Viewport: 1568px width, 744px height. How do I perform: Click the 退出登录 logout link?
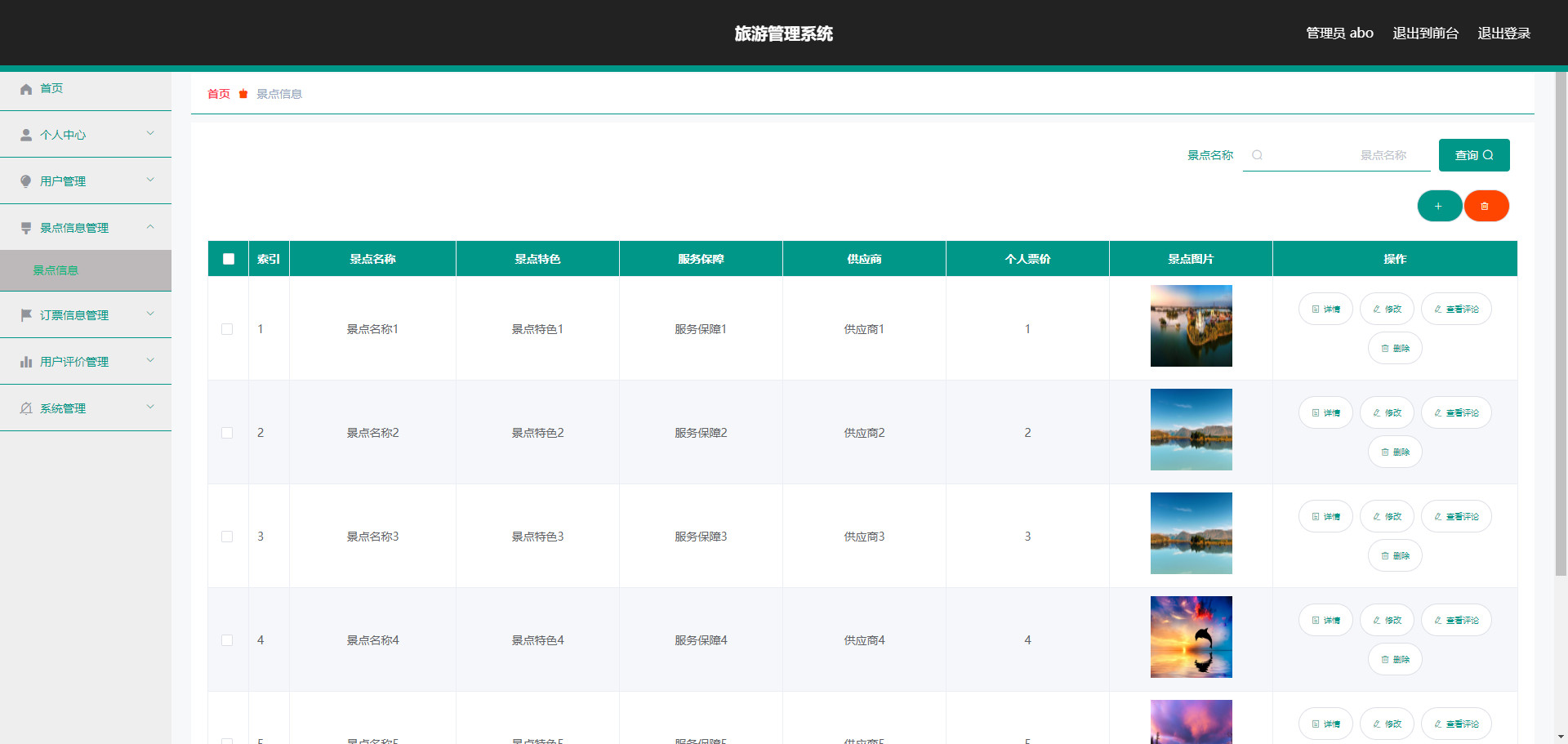tap(1503, 33)
